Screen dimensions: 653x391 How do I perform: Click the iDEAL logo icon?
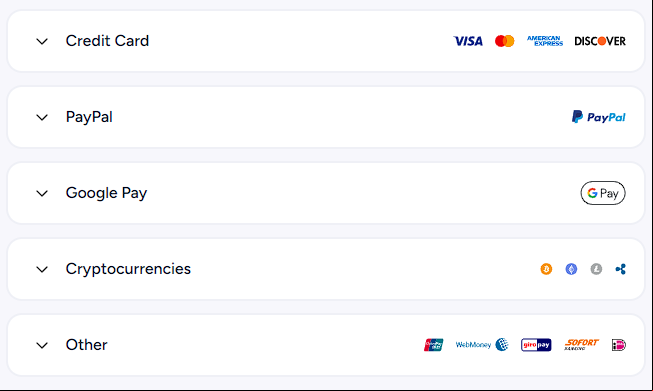(619, 345)
